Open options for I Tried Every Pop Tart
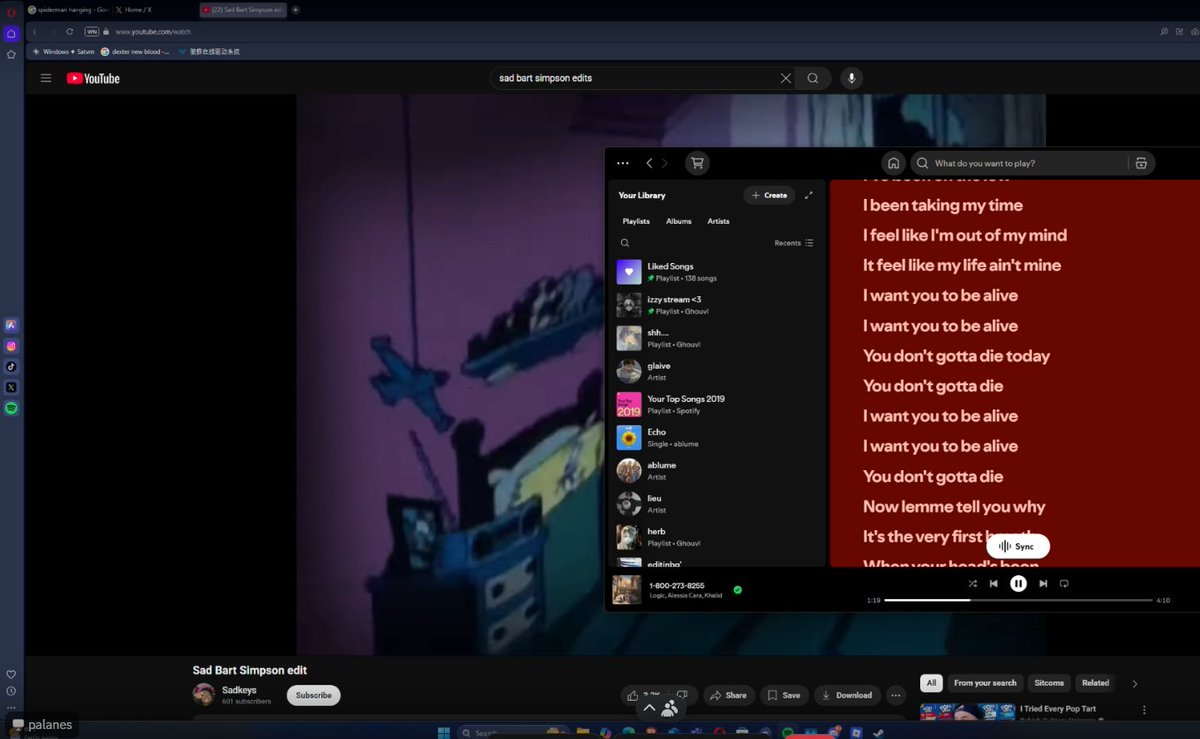 pyautogui.click(x=1144, y=710)
